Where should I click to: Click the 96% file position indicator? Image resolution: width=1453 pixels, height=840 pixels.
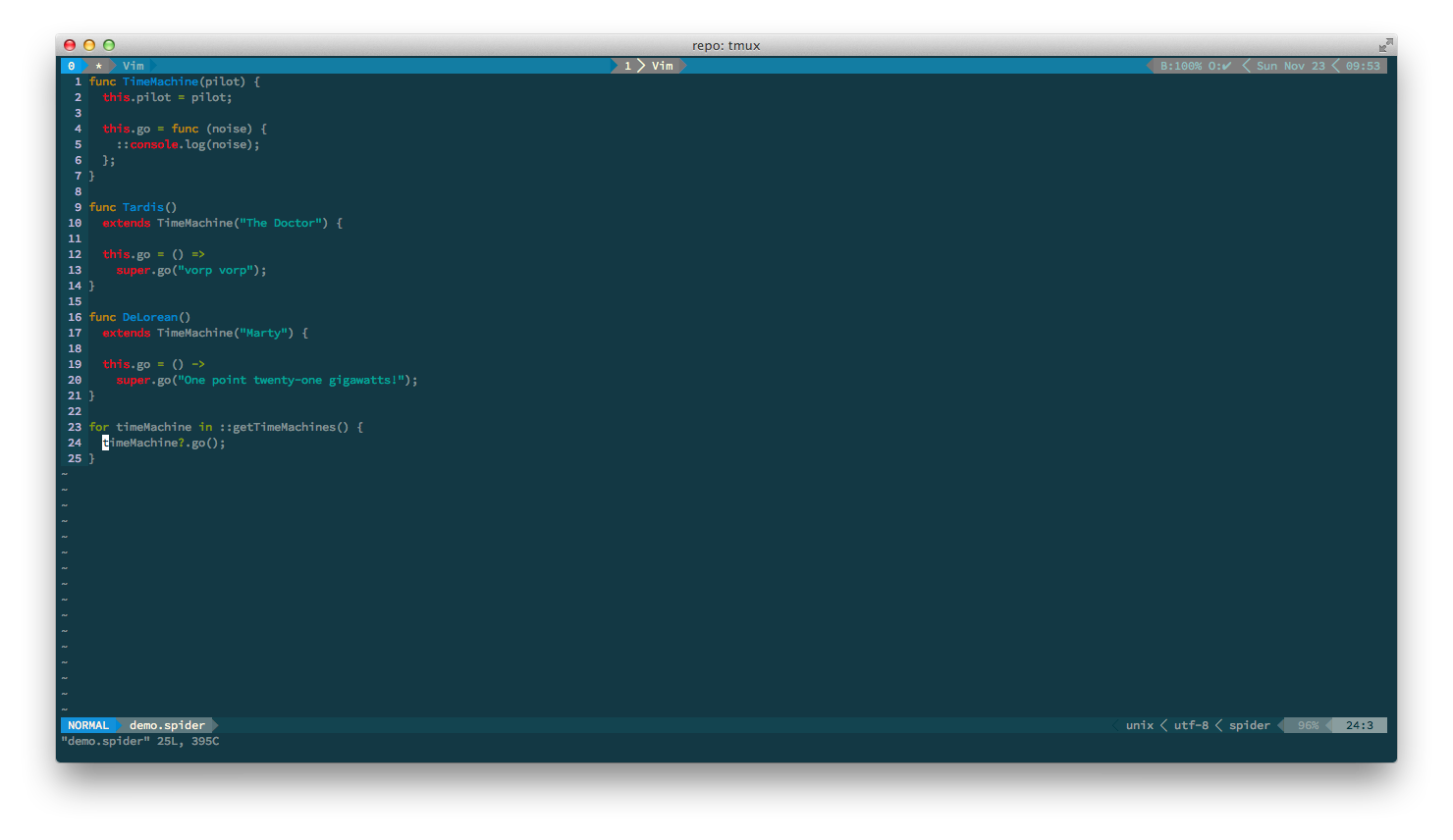1308,725
